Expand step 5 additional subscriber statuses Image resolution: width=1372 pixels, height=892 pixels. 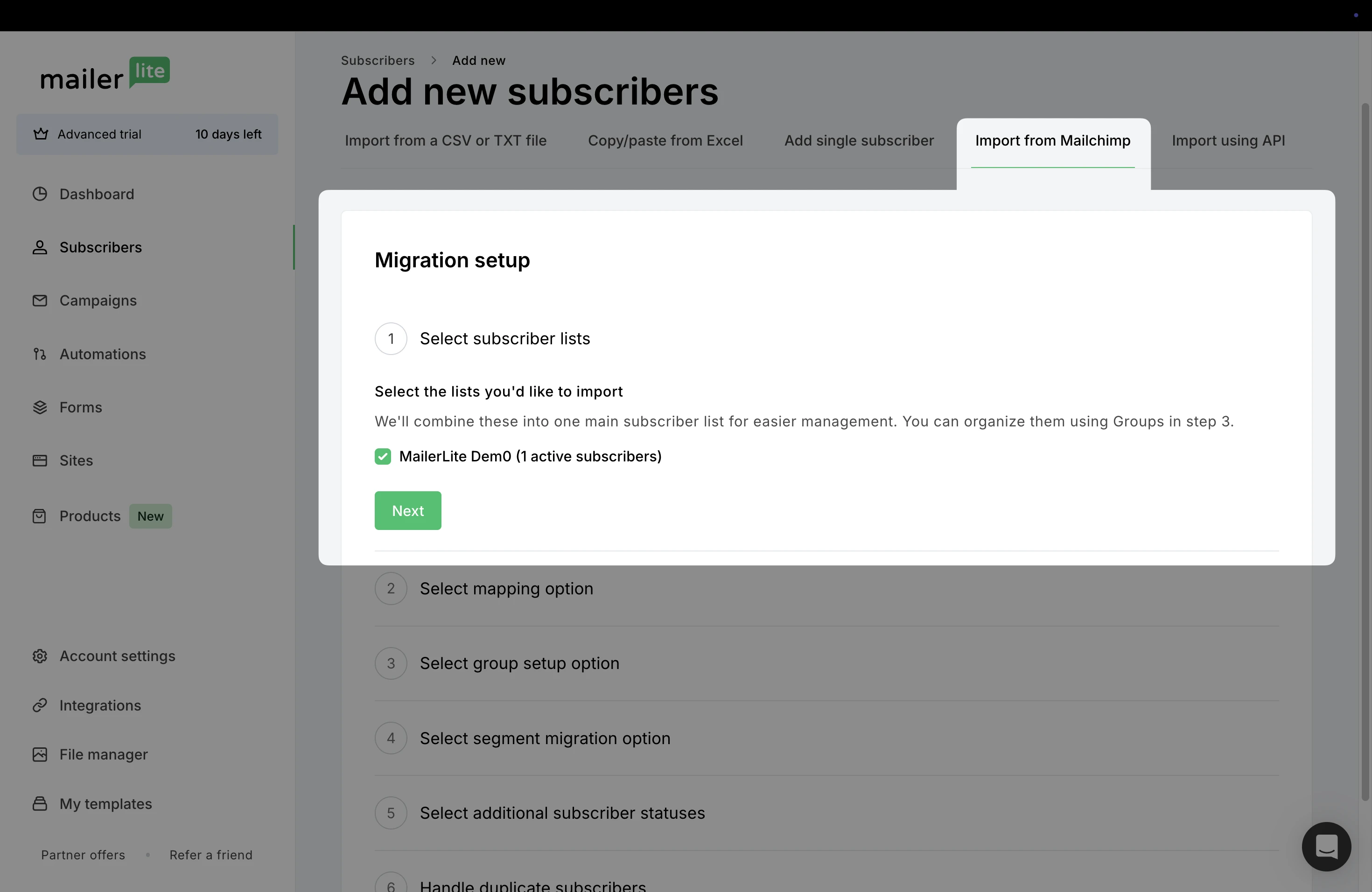[561, 813]
